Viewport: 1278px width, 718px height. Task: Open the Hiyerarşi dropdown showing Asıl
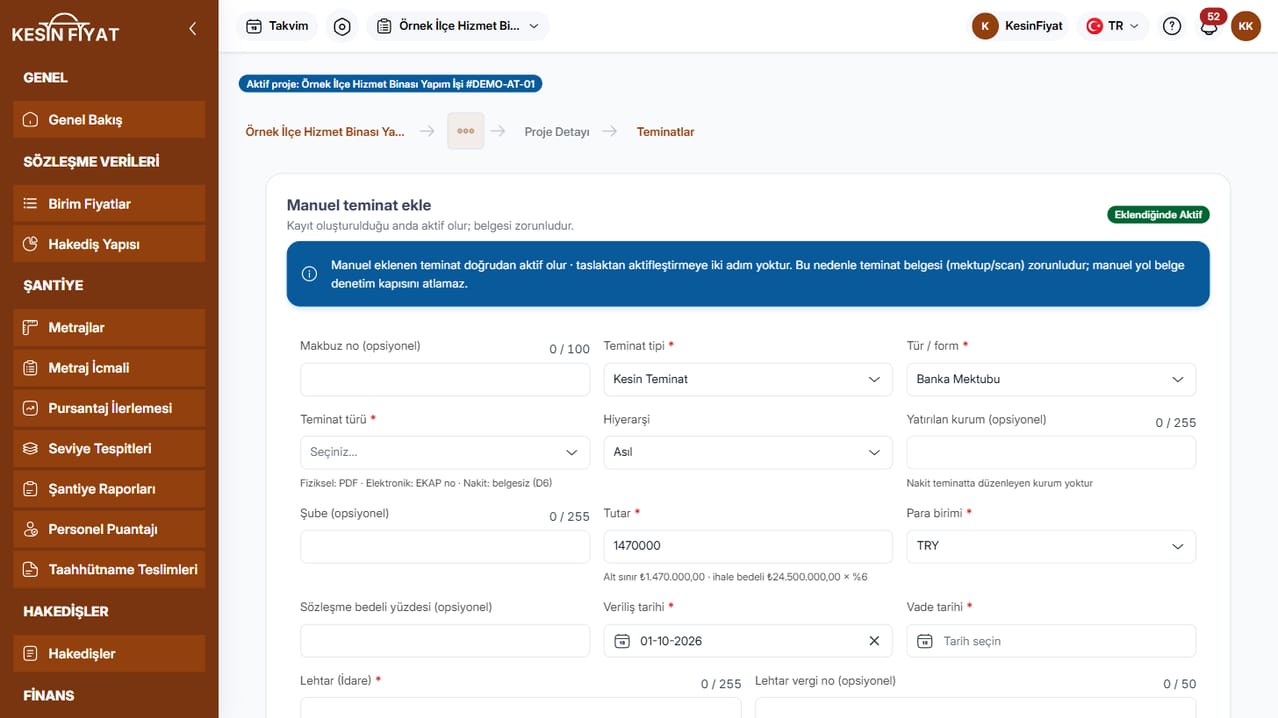(748, 452)
